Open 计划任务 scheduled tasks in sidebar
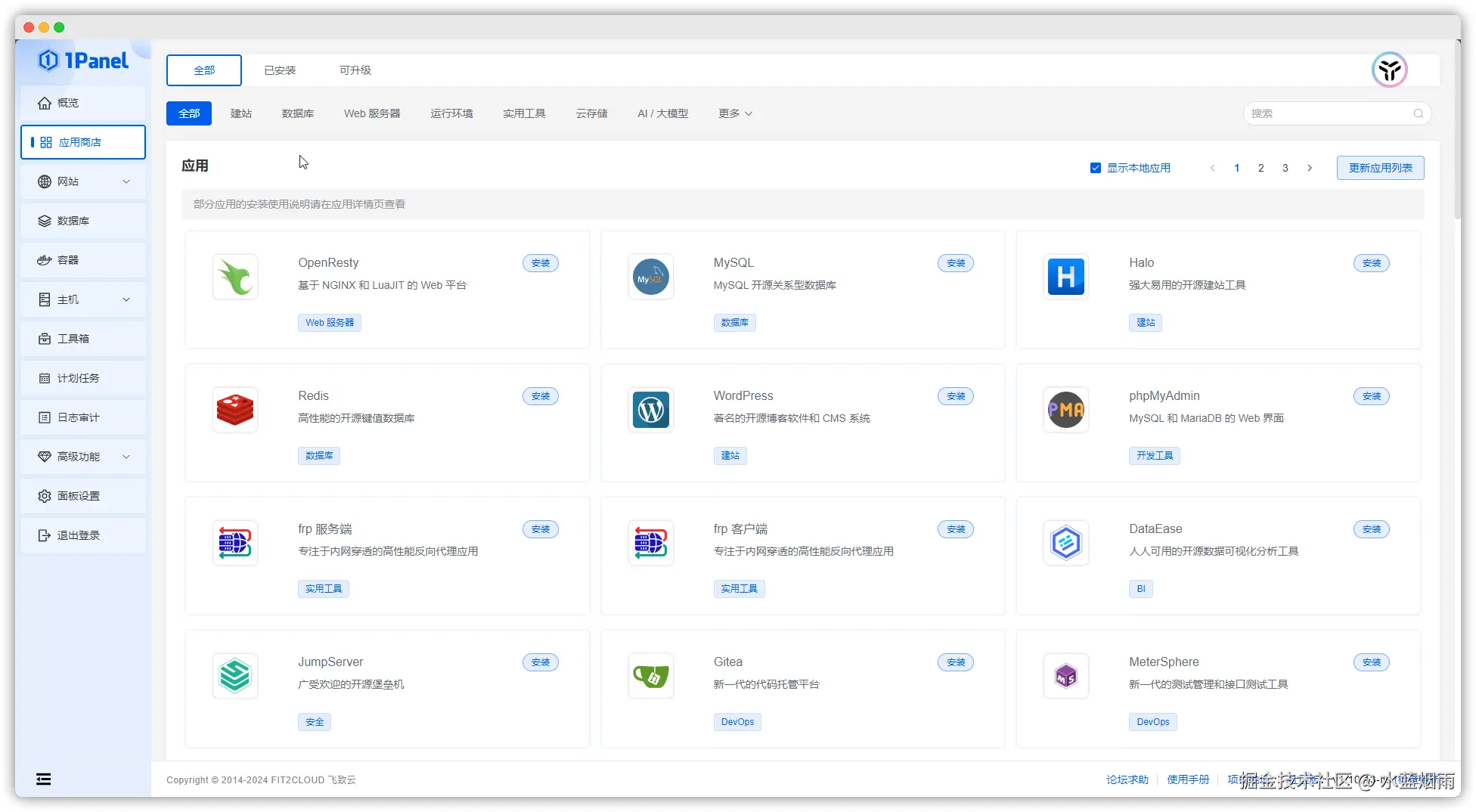This screenshot has width=1476, height=812. pos(83,378)
